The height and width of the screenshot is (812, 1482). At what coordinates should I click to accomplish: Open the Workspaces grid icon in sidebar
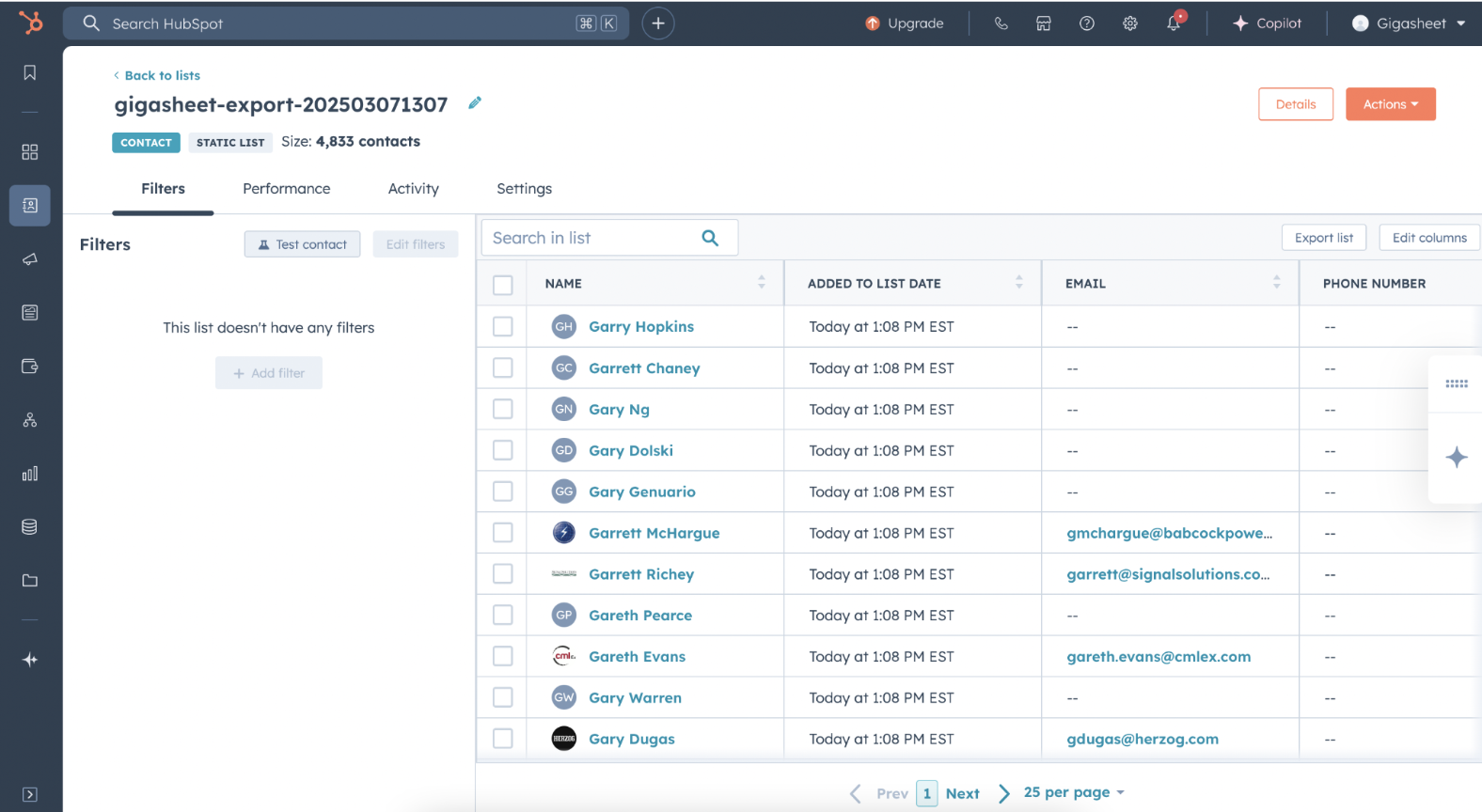click(x=30, y=152)
